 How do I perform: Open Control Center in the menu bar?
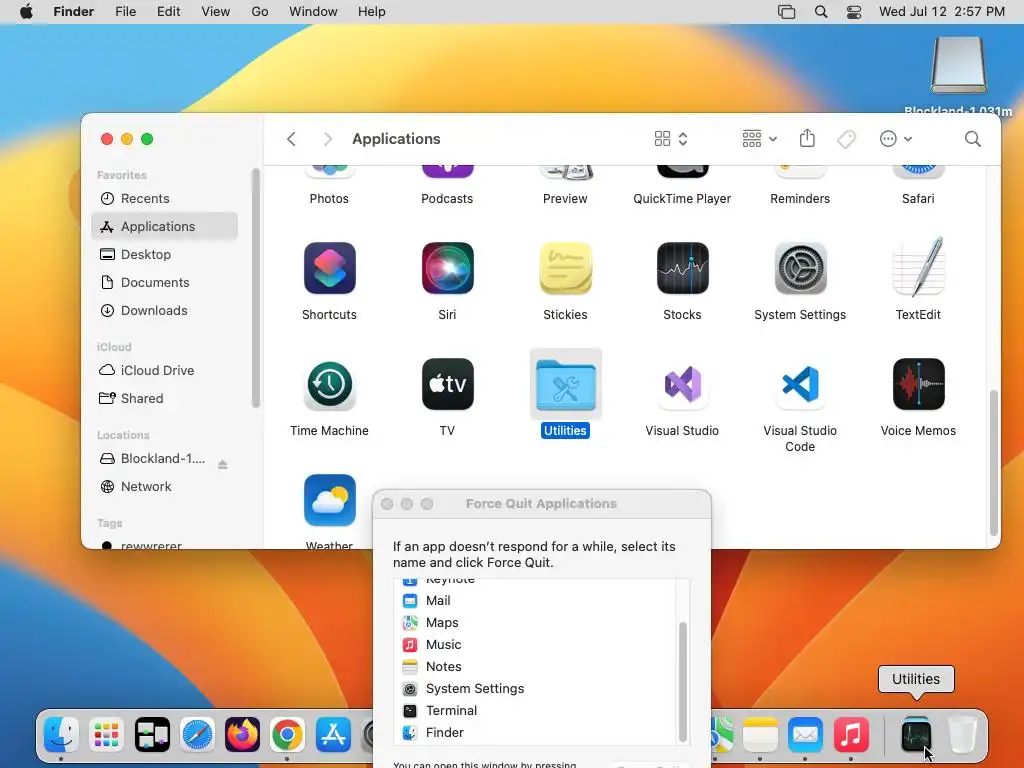click(x=854, y=12)
